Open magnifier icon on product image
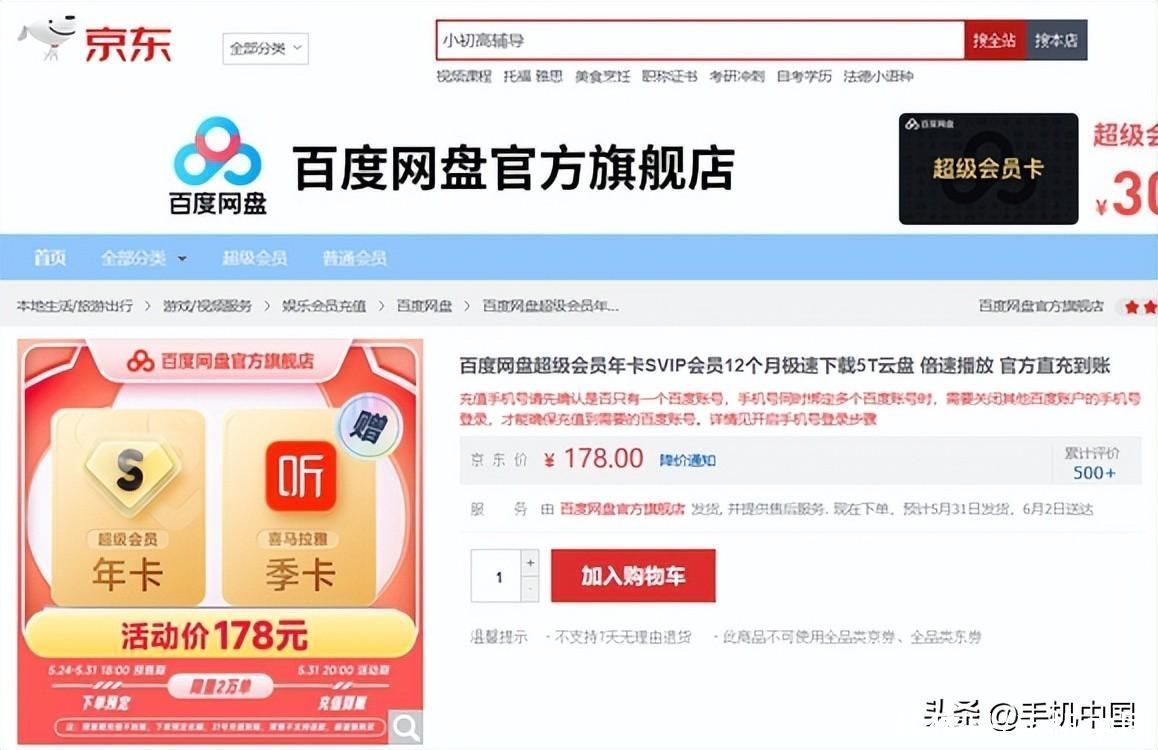Viewport: 1158px width, 750px height. click(405, 727)
